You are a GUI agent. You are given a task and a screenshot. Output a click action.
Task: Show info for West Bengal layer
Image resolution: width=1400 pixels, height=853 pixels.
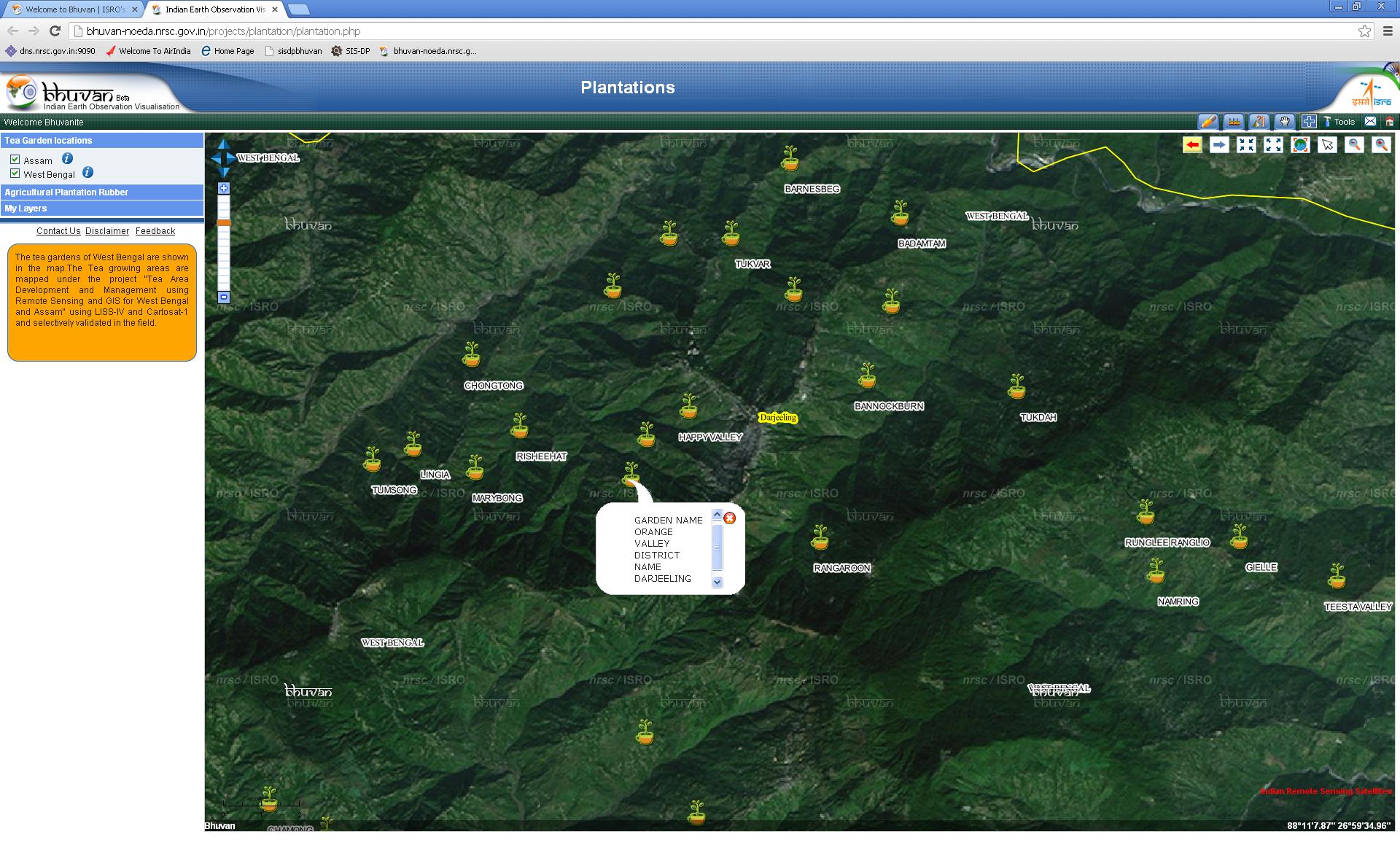[x=87, y=172]
